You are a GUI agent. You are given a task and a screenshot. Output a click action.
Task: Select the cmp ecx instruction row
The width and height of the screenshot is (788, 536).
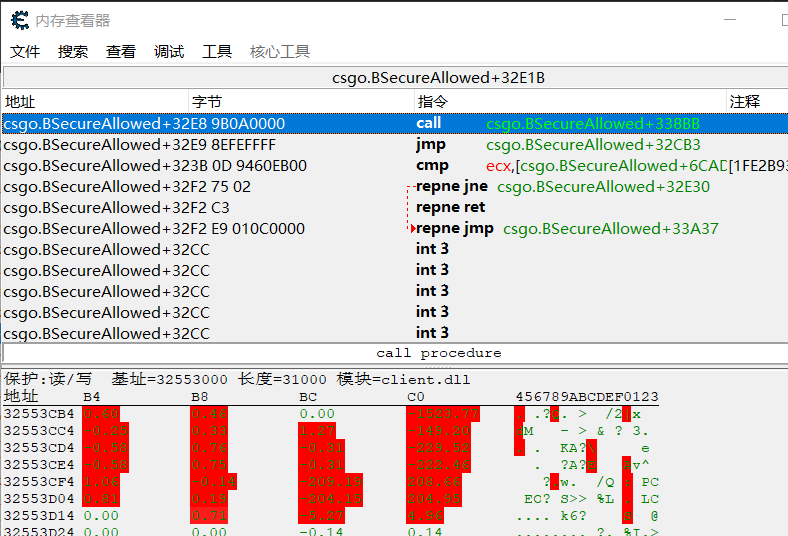[395, 166]
